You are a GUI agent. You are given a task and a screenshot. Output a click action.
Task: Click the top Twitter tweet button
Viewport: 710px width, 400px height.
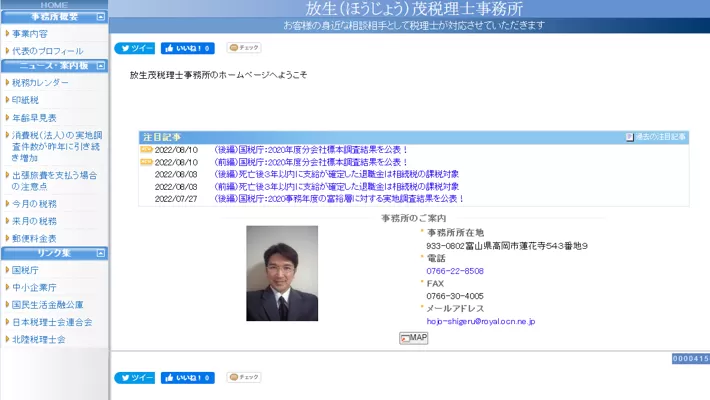[134, 48]
